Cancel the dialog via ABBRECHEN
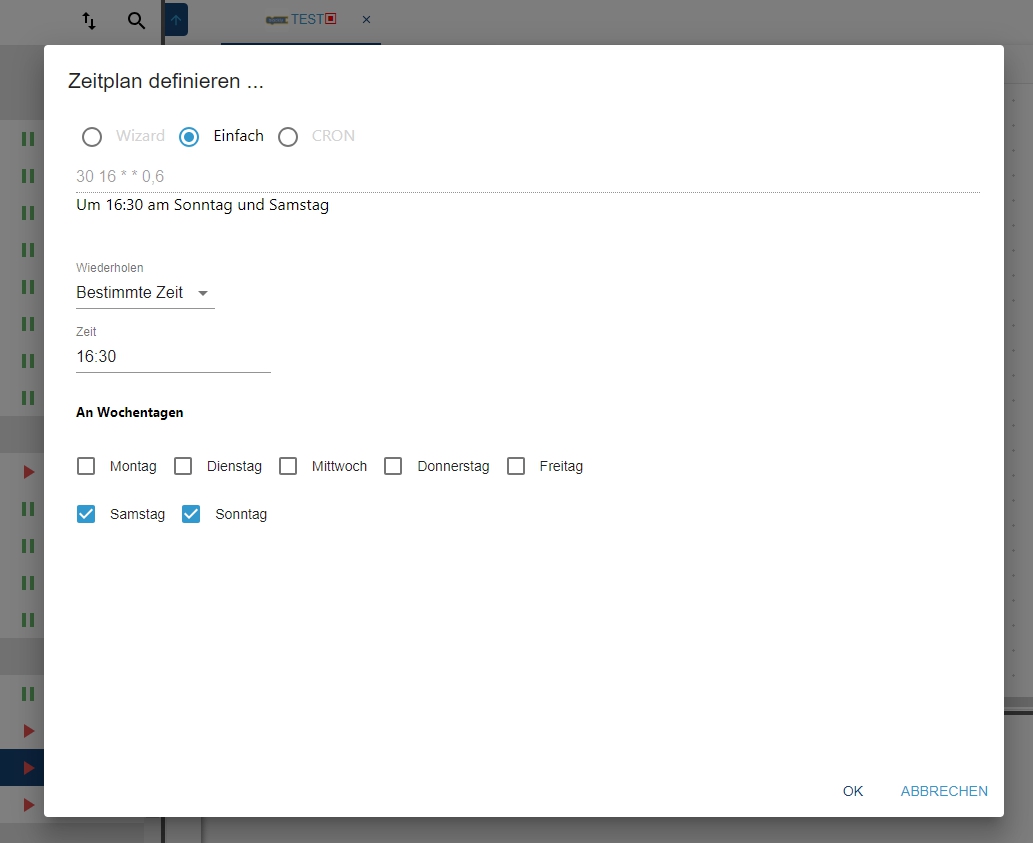The image size is (1033, 843). 943,791
